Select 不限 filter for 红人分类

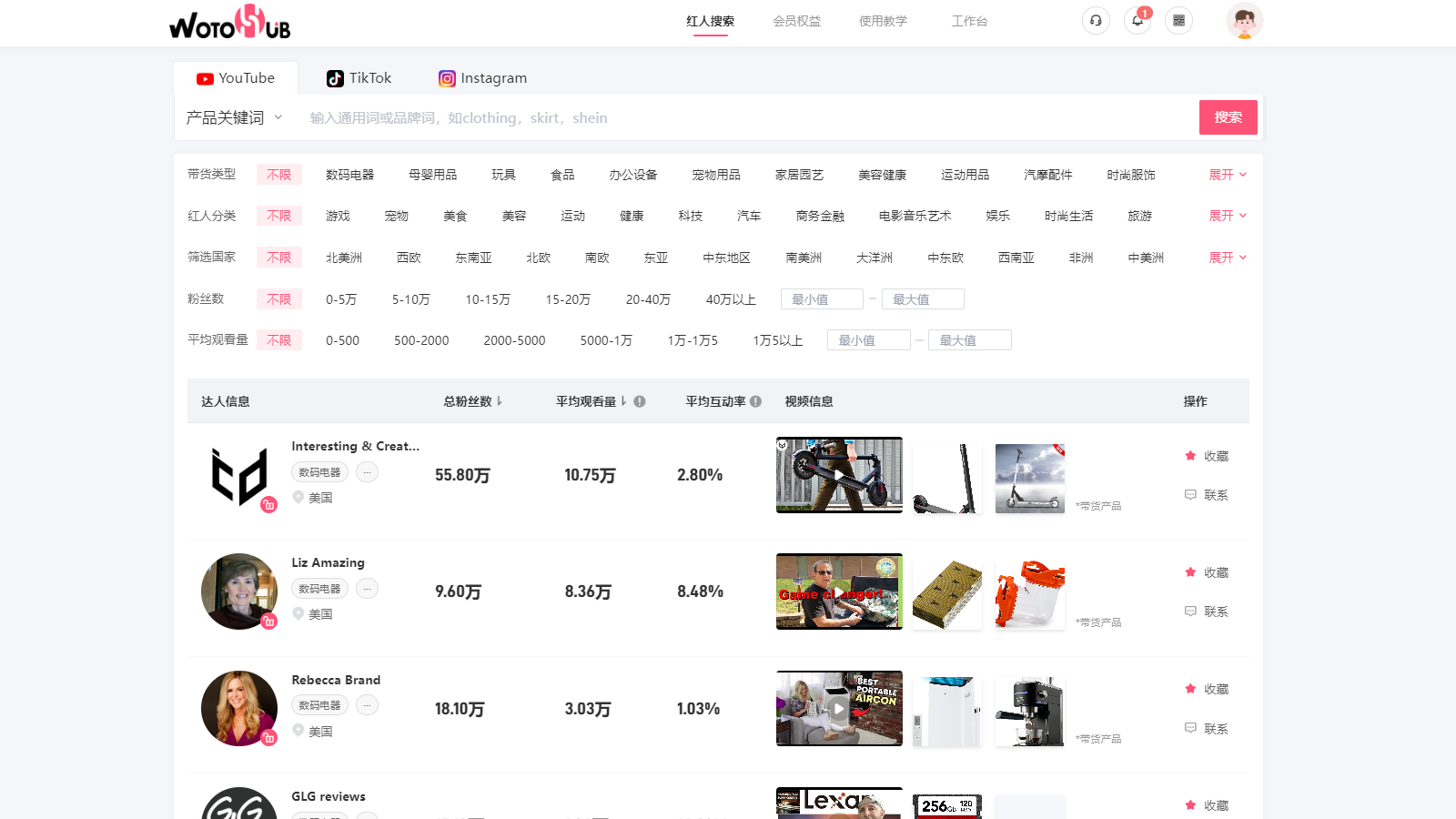278,216
